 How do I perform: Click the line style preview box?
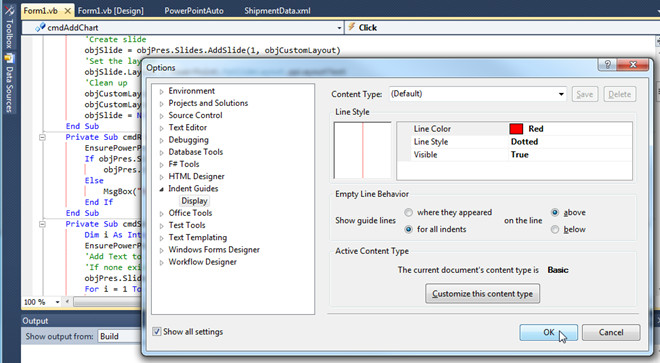click(x=362, y=150)
